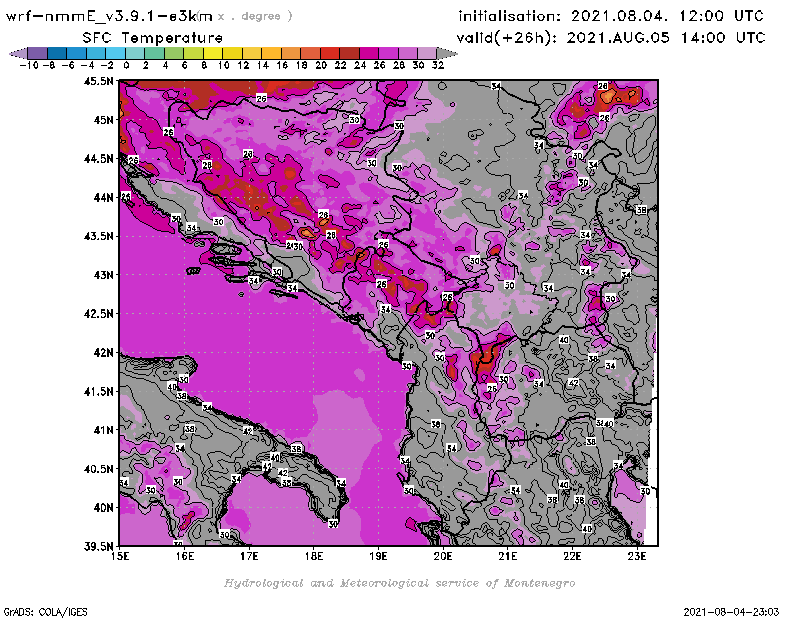Click the 20E longitude label
The image size is (800, 618).
point(443,556)
